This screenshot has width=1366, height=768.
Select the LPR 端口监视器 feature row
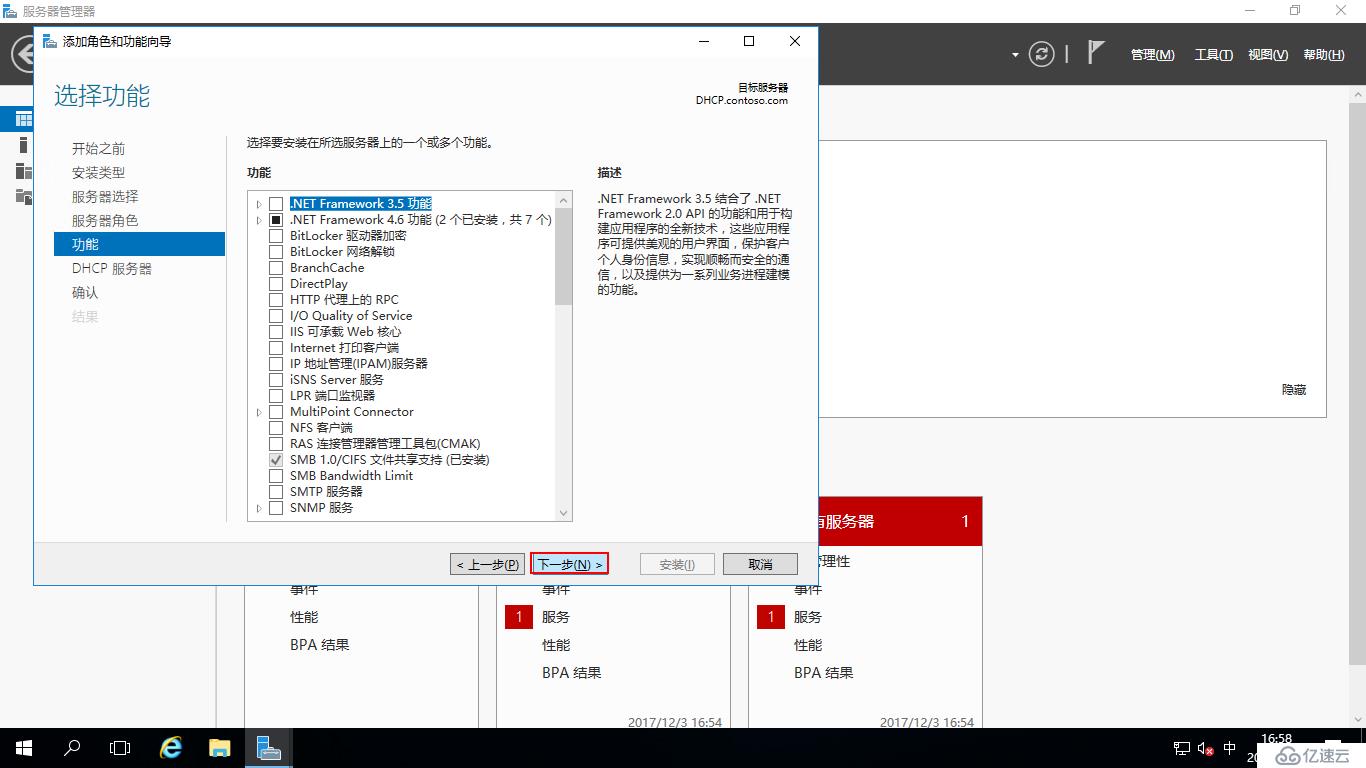332,396
